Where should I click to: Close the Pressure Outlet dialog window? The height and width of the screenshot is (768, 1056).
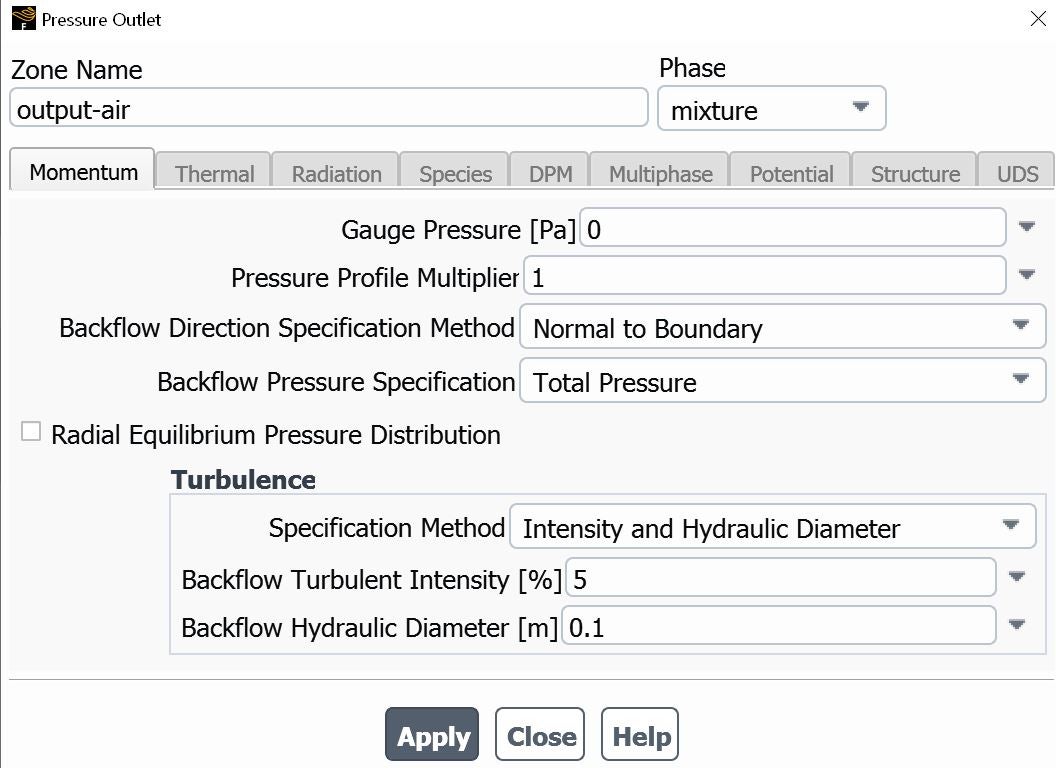click(1038, 19)
